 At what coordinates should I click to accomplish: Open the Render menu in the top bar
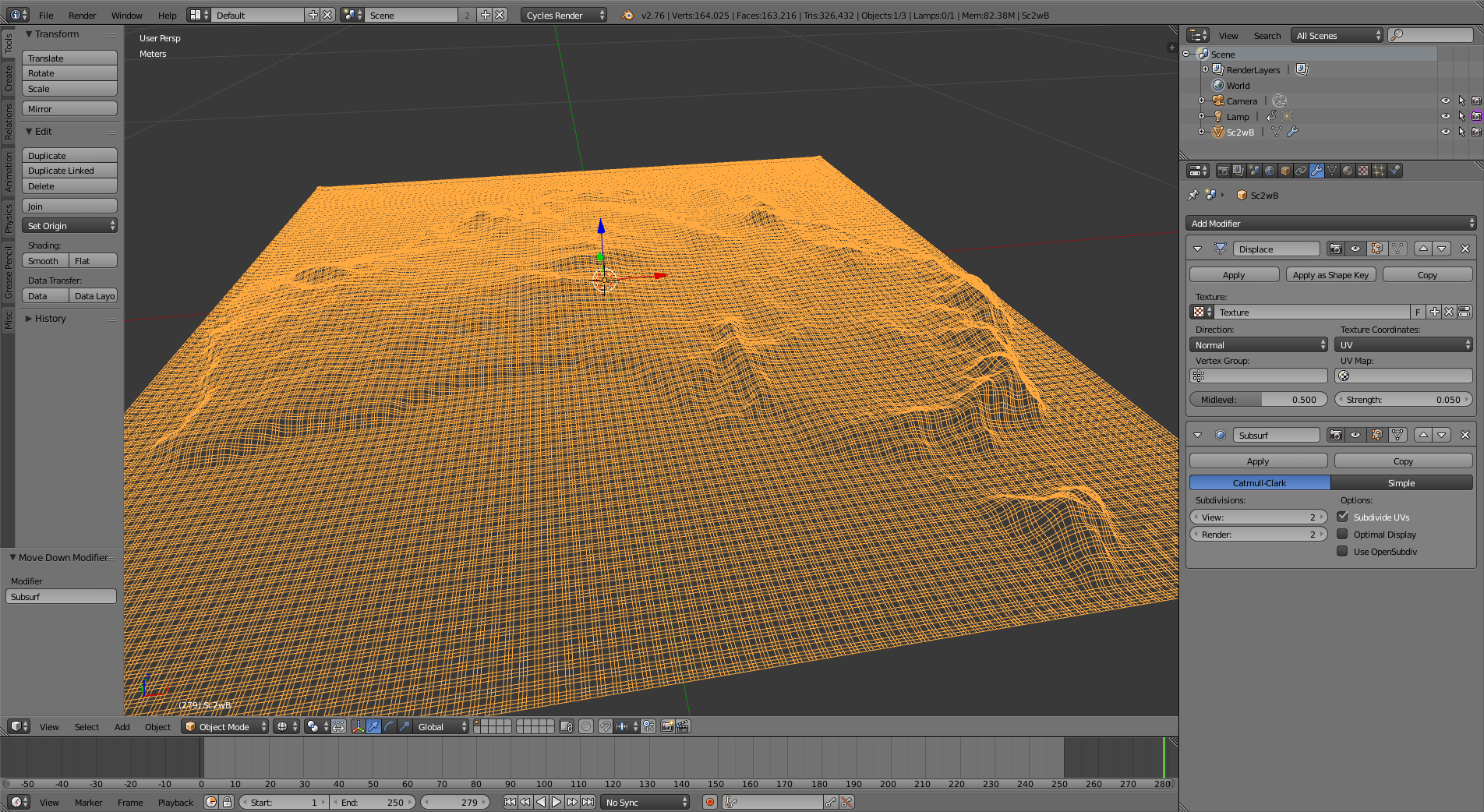[82, 15]
